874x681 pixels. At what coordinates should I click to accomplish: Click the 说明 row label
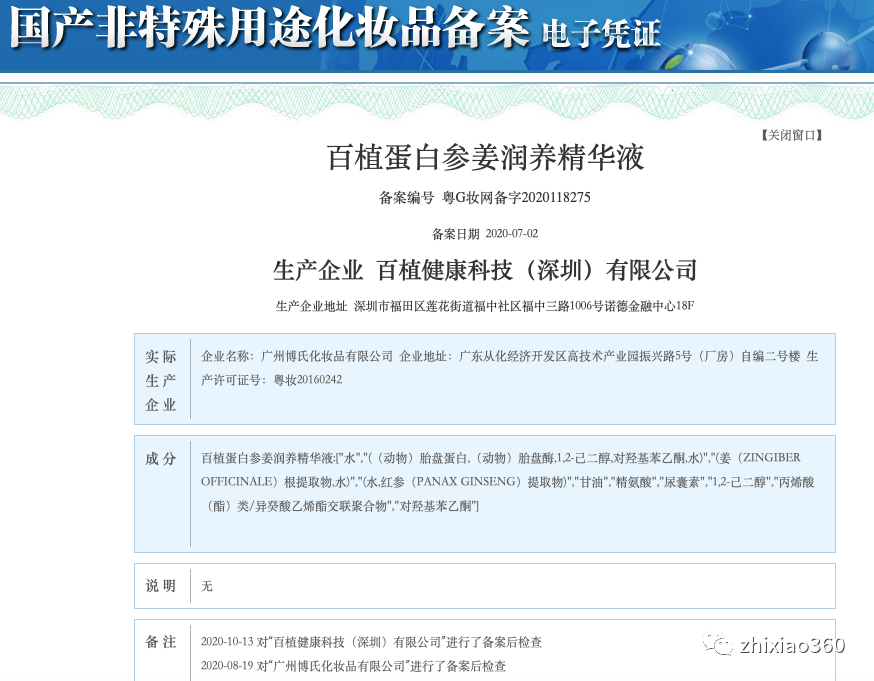(x=161, y=586)
